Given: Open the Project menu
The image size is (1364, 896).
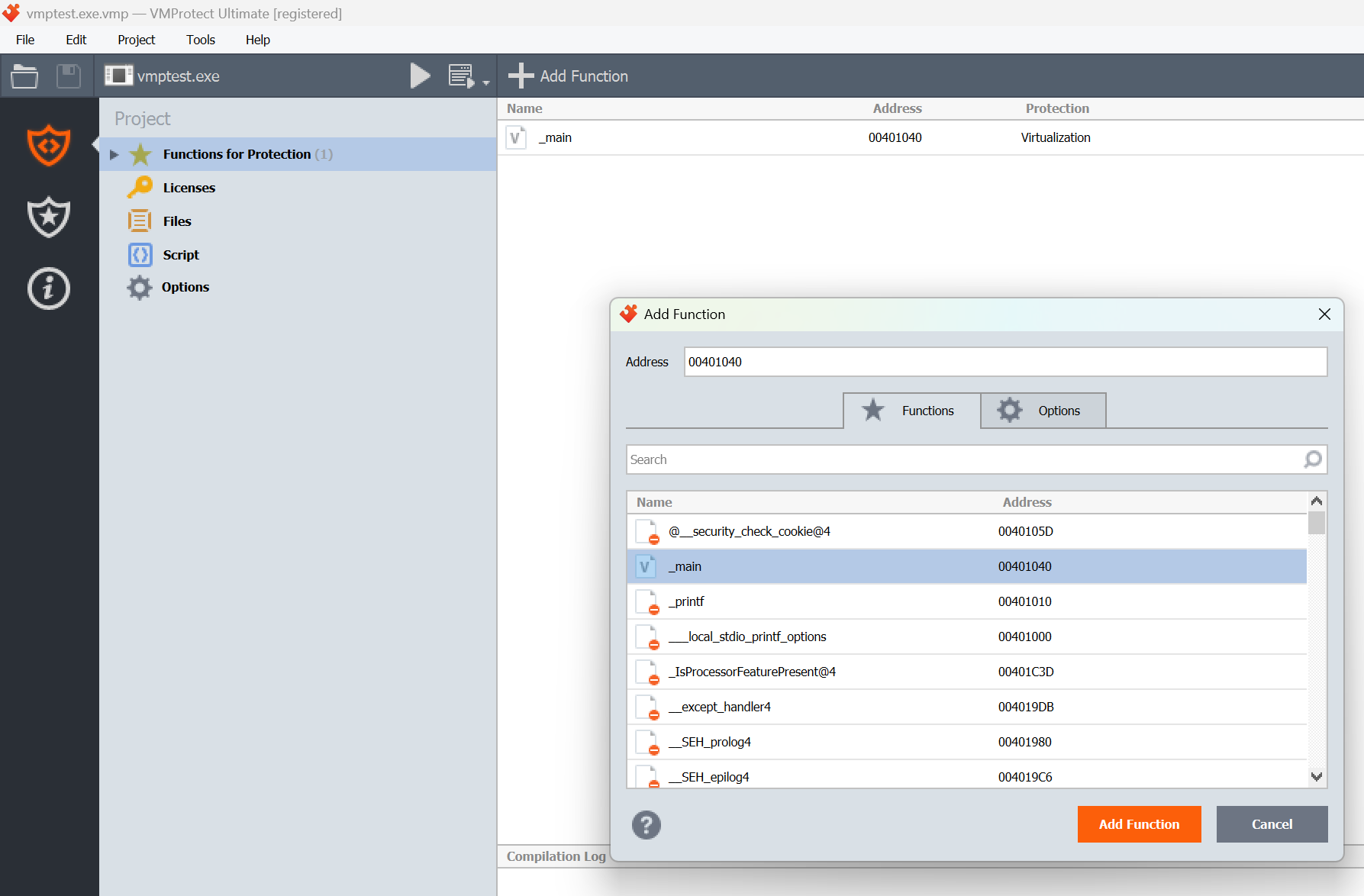Looking at the screenshot, I should [137, 40].
